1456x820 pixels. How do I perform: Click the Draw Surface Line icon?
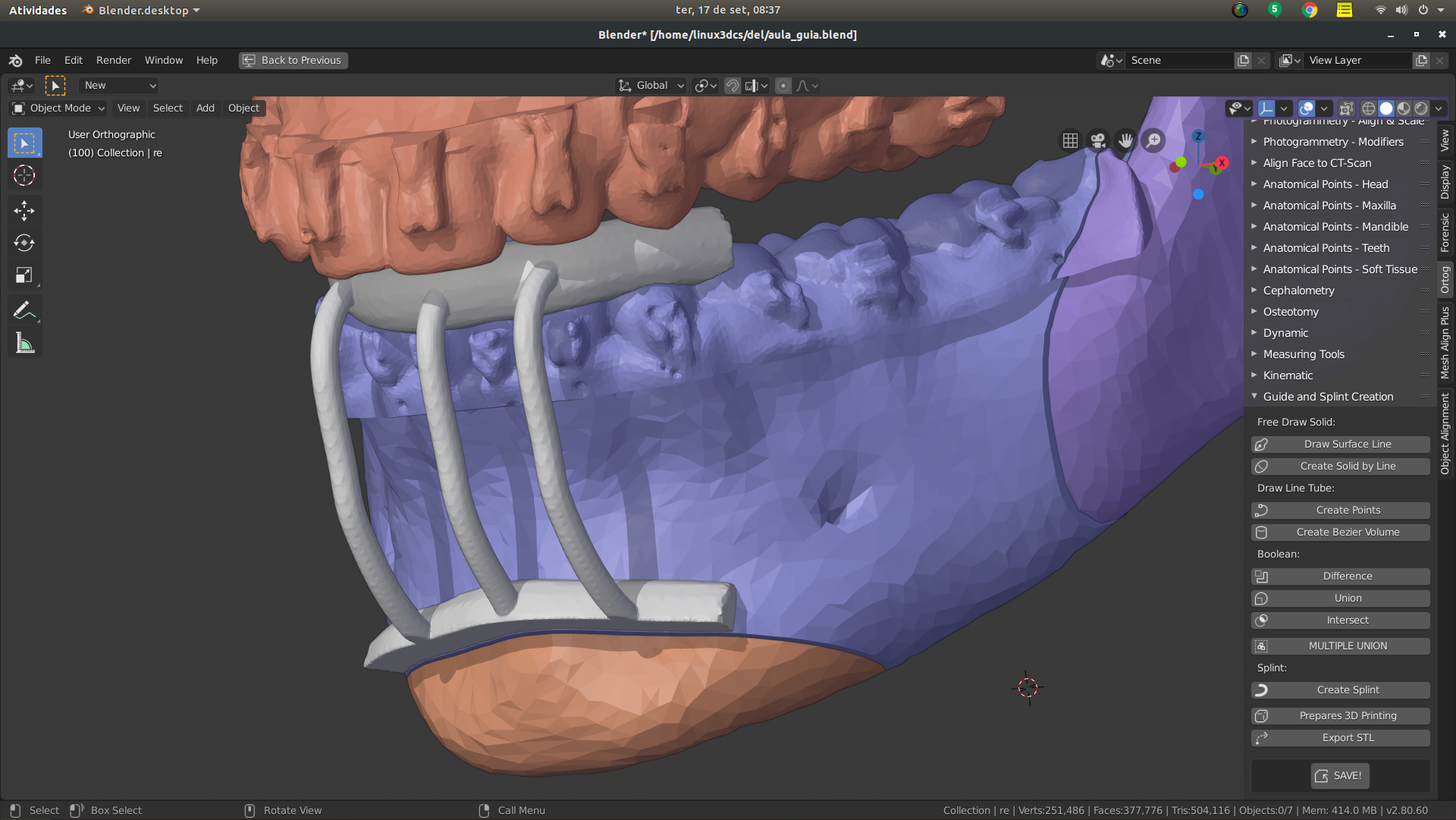click(1261, 445)
